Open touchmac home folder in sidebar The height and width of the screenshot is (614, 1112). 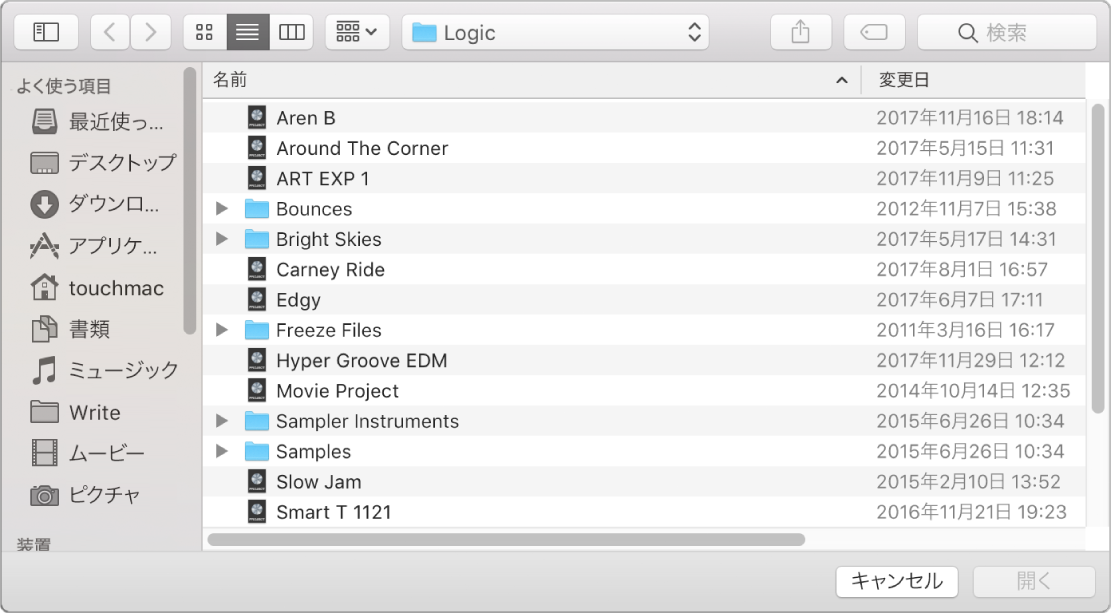(98, 288)
